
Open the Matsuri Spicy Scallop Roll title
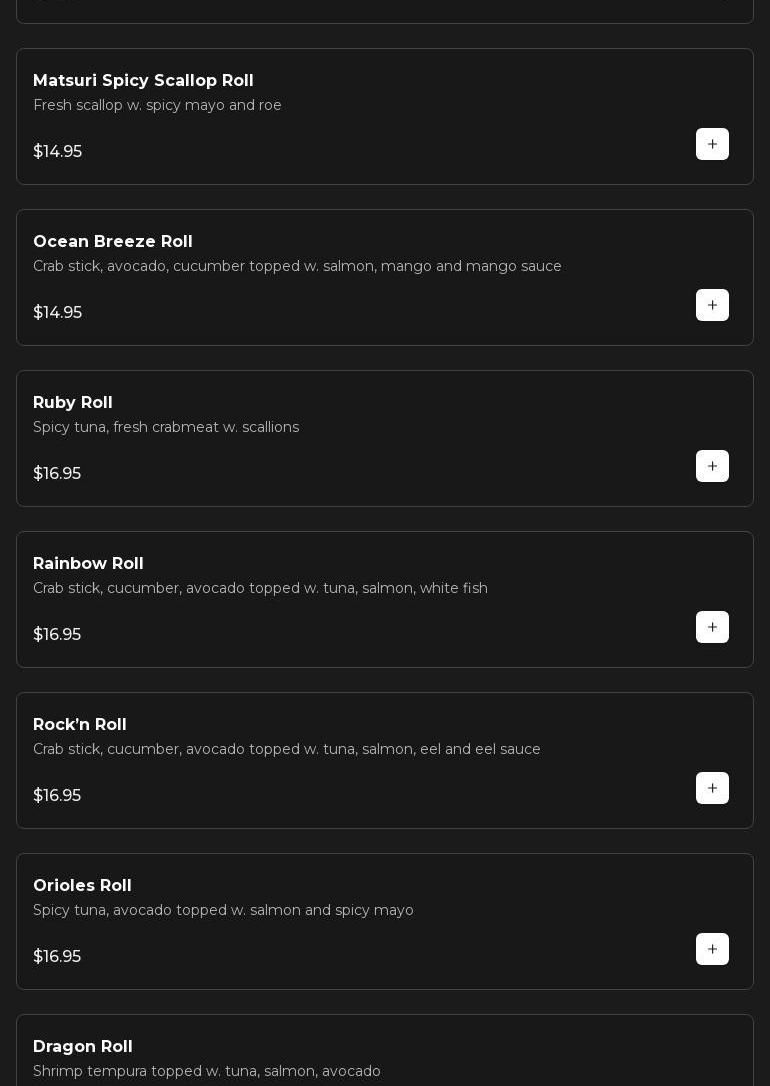pyautogui.click(x=143, y=80)
